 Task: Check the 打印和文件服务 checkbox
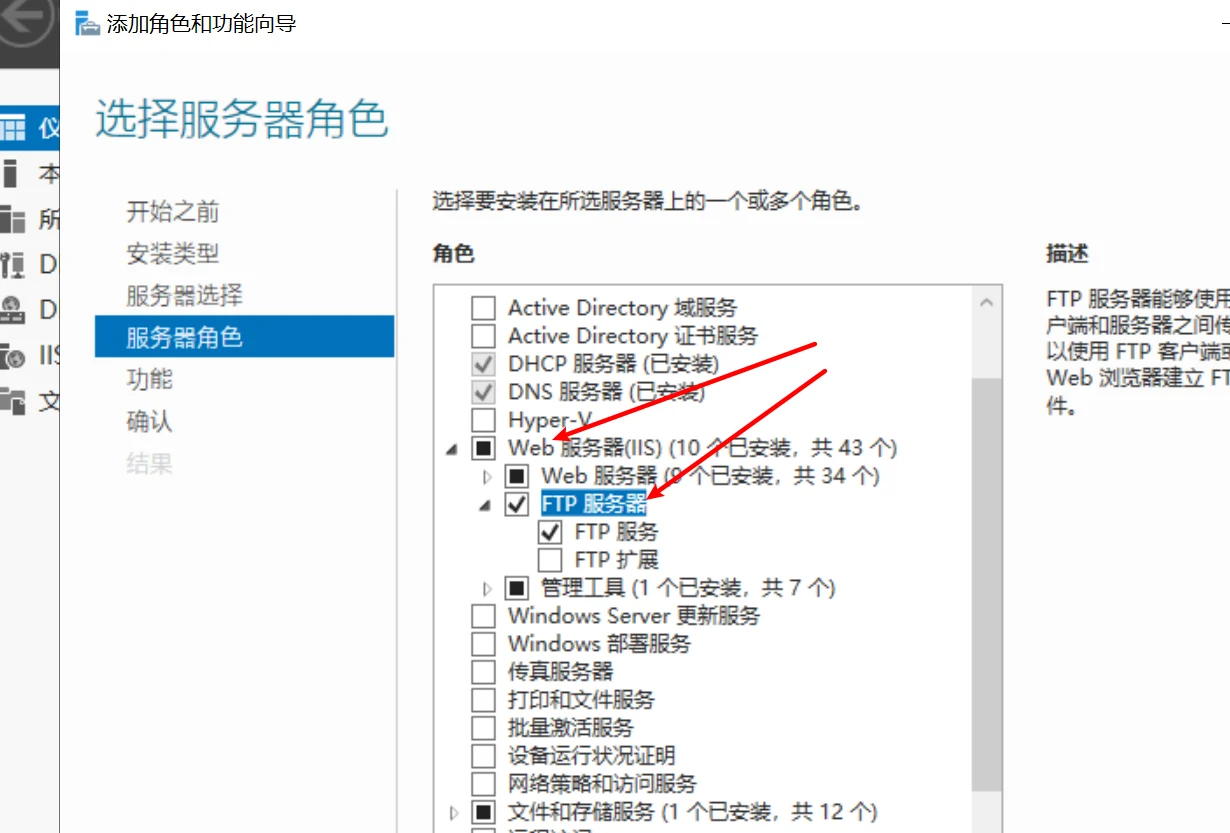click(x=484, y=699)
